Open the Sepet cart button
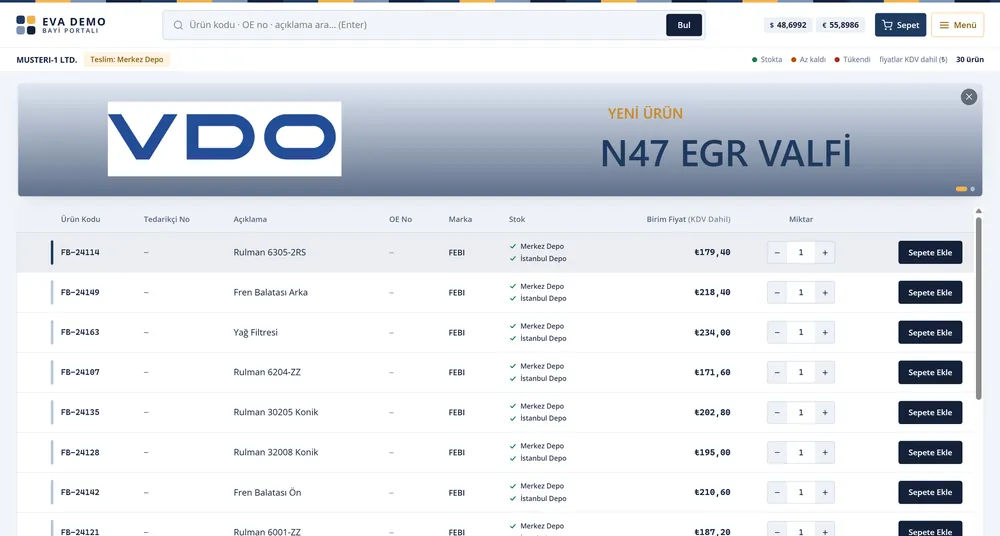This screenshot has height=536, width=1000. (900, 25)
